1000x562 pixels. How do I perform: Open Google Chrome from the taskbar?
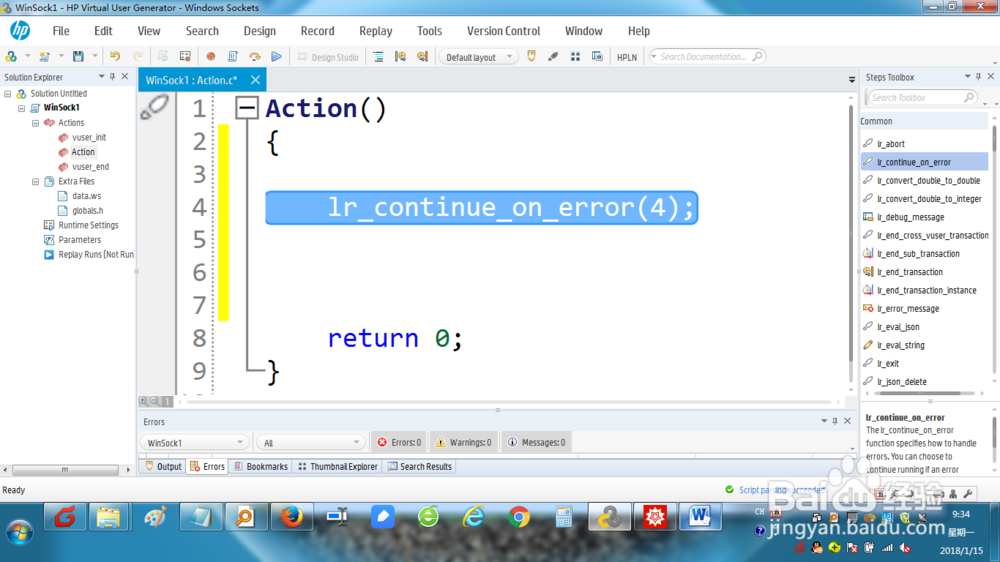point(518,517)
